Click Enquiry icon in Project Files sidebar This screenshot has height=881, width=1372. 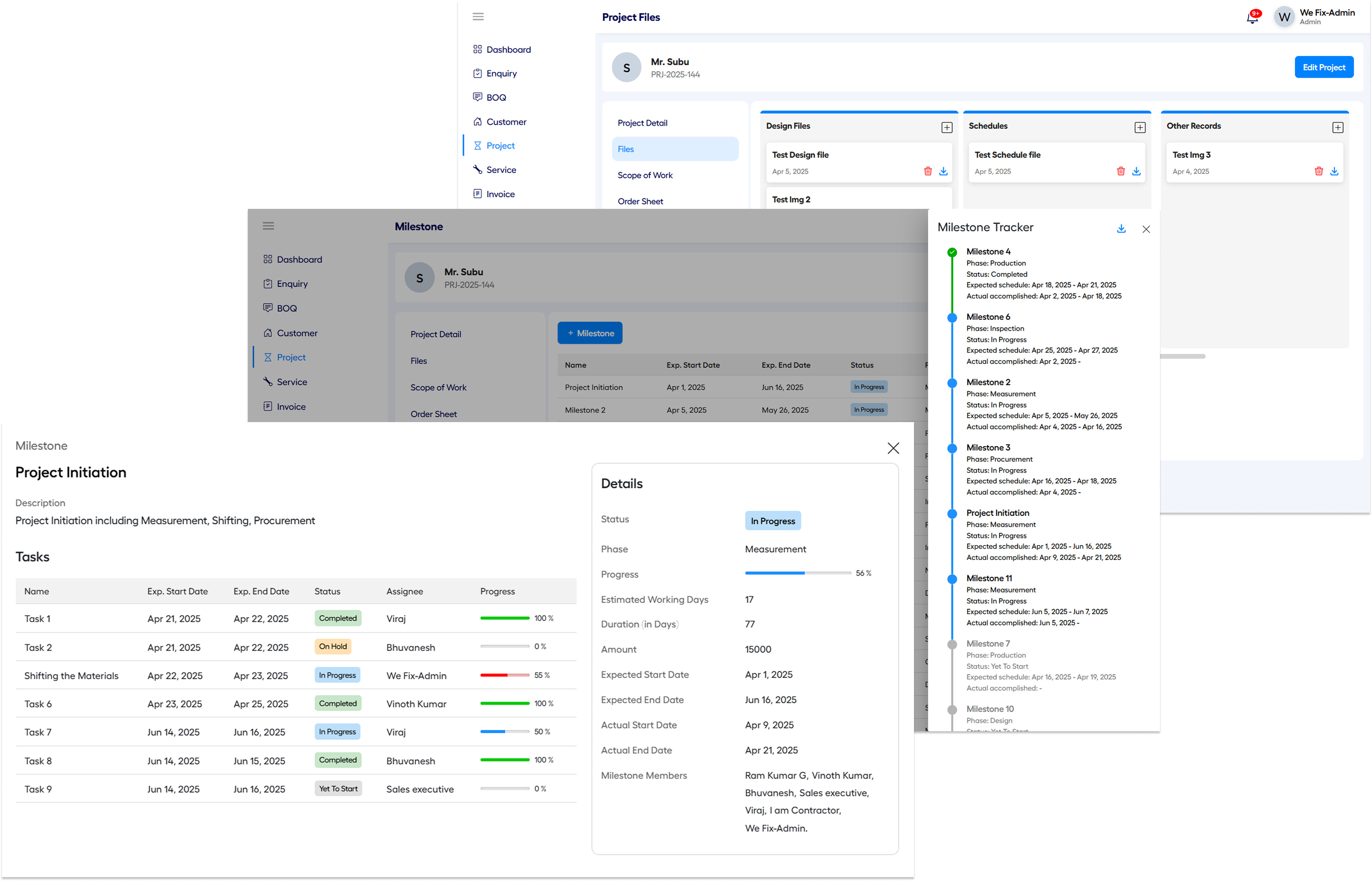point(477,73)
